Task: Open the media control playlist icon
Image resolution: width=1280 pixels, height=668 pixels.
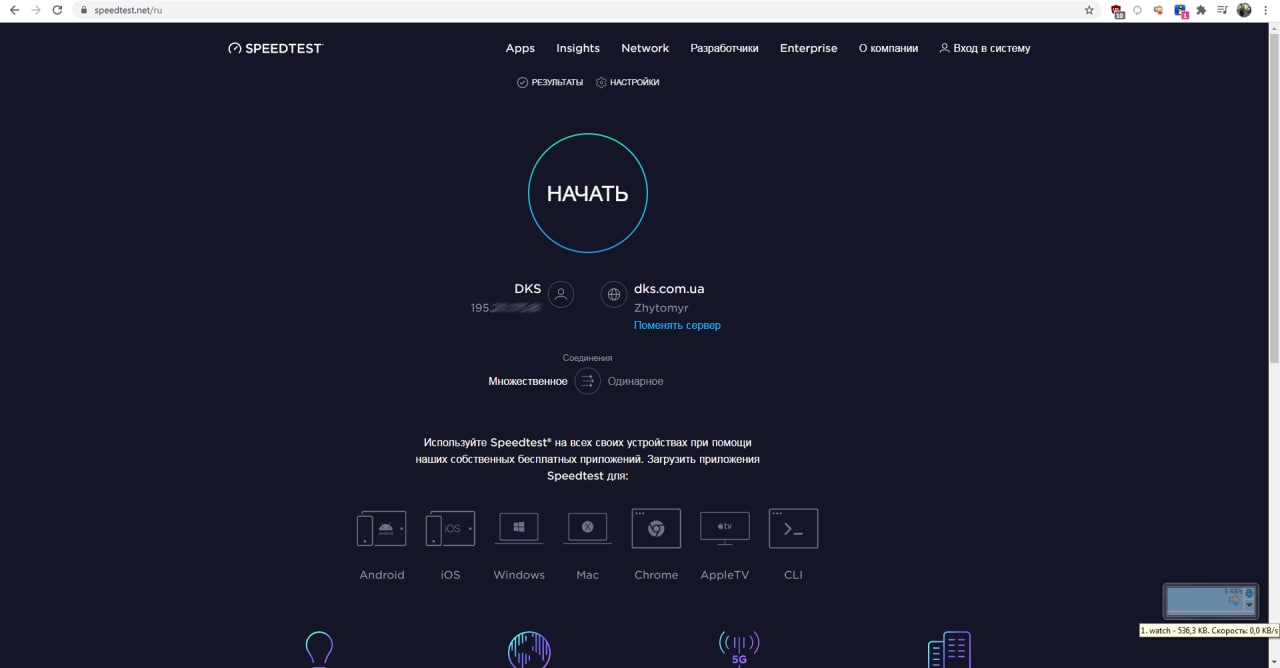Action: tap(1222, 10)
